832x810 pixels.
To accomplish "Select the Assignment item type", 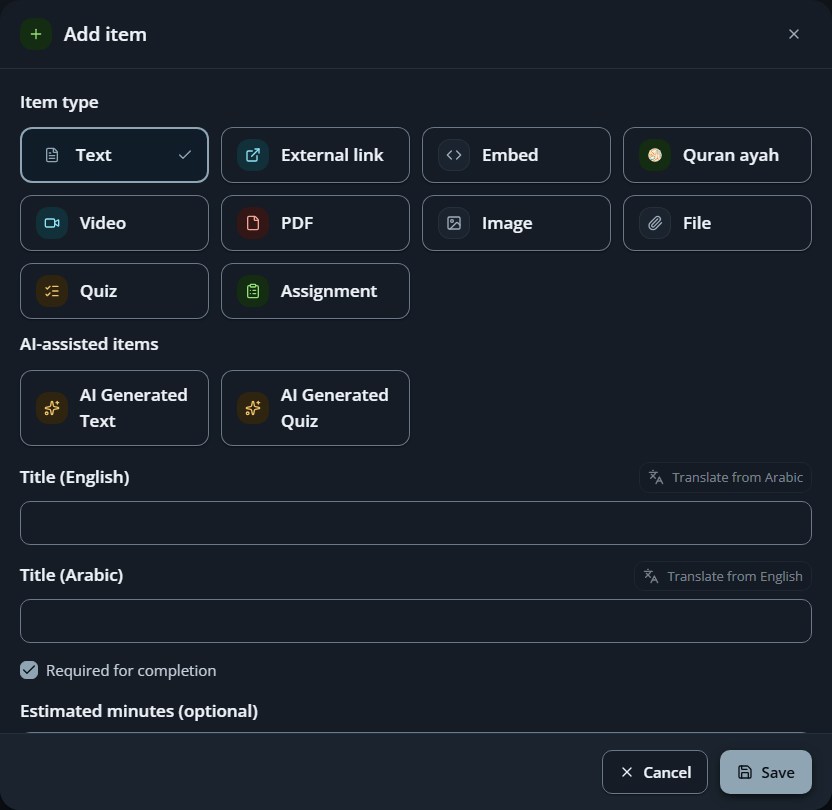I will coord(315,291).
